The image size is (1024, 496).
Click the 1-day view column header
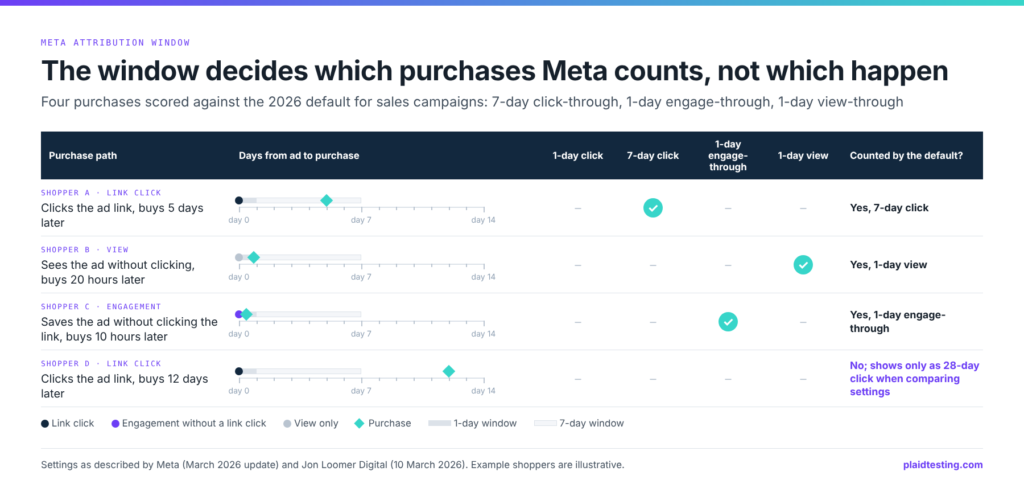click(x=803, y=156)
